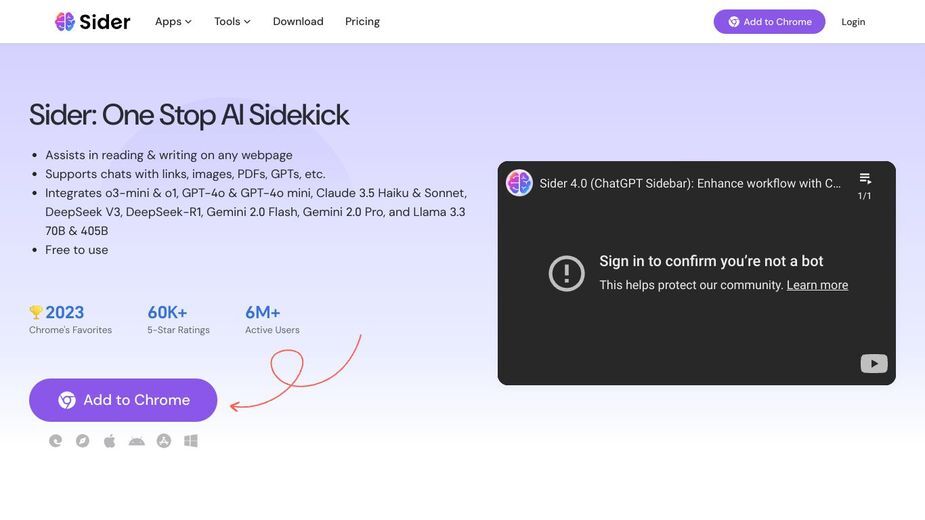This screenshot has height=520, width=925.
Task: Expand the Tools dropdown menu
Action: coord(232,22)
